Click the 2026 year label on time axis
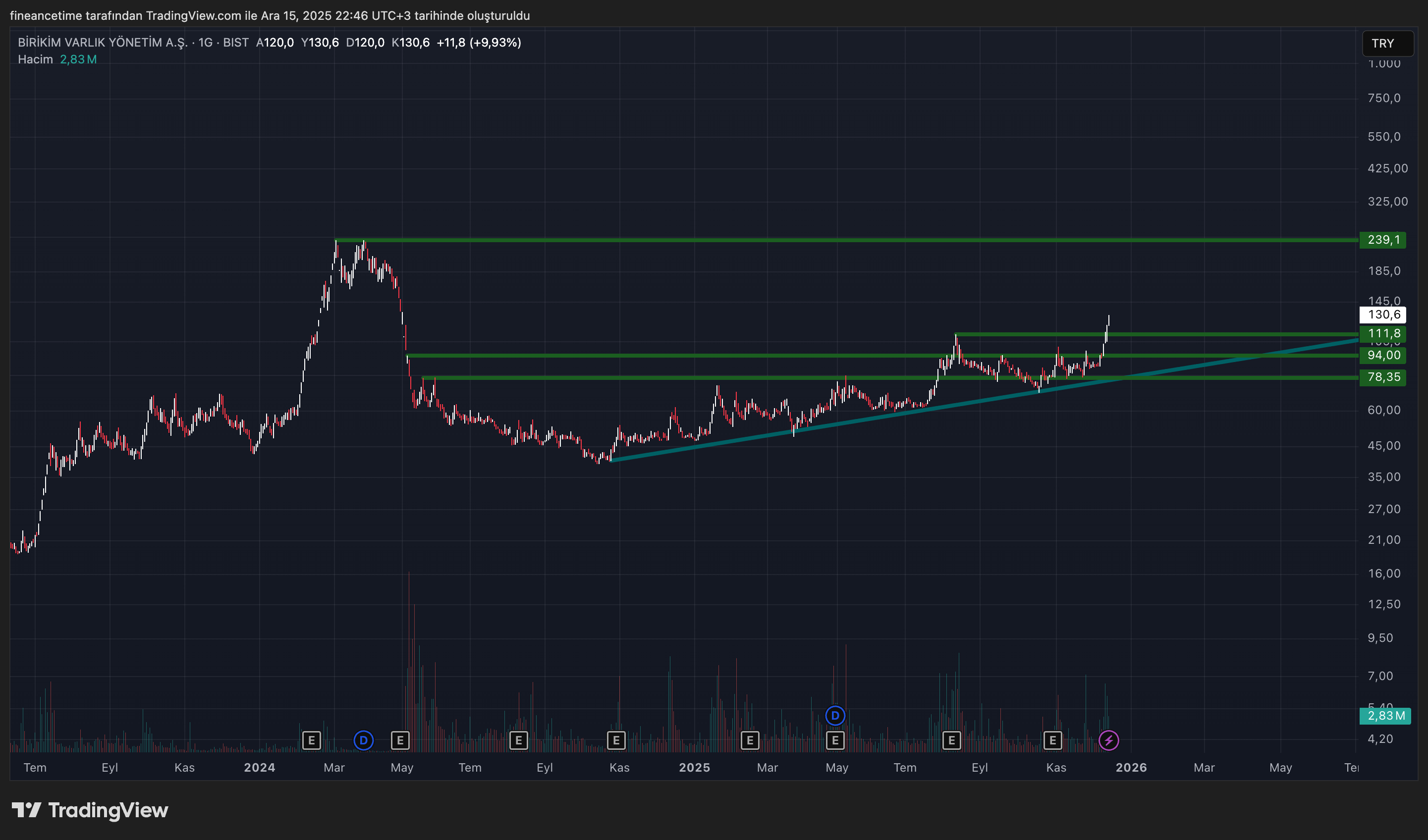 tap(1131, 768)
